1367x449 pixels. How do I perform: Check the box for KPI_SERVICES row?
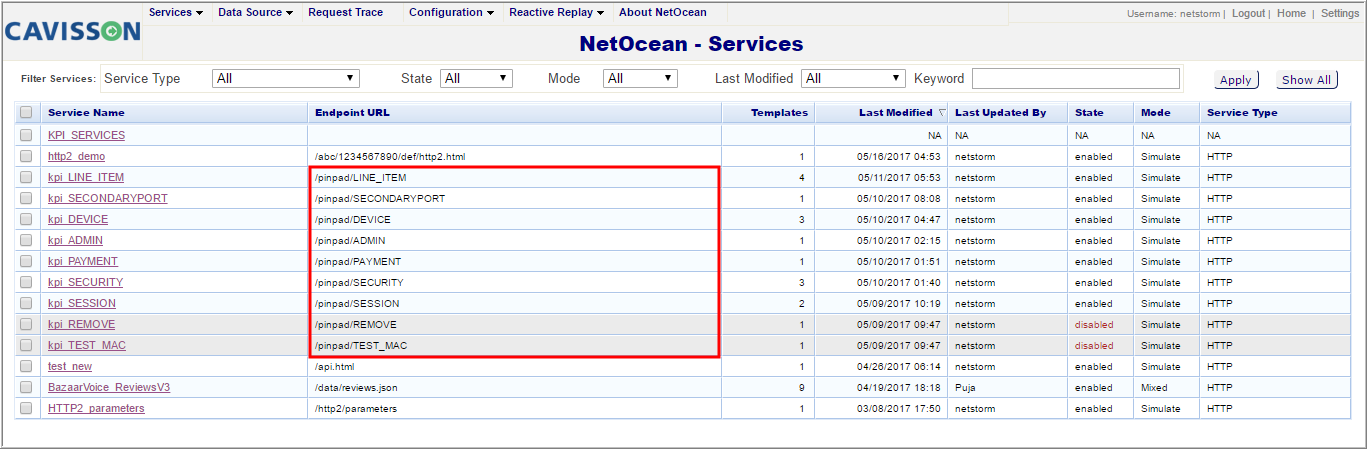[26, 135]
